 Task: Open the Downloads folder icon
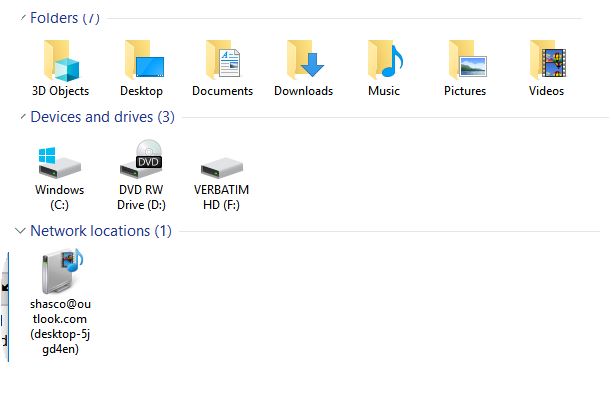pos(305,60)
